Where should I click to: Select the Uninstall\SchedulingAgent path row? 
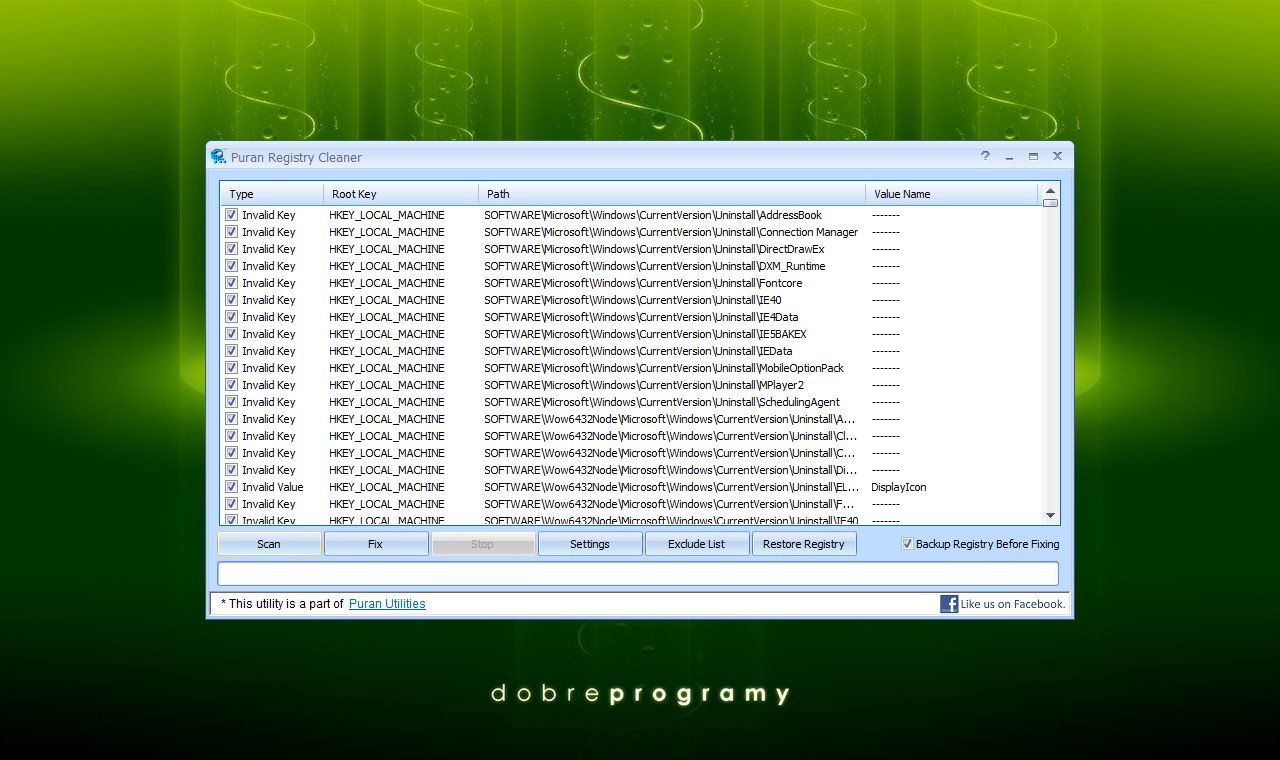coord(662,402)
